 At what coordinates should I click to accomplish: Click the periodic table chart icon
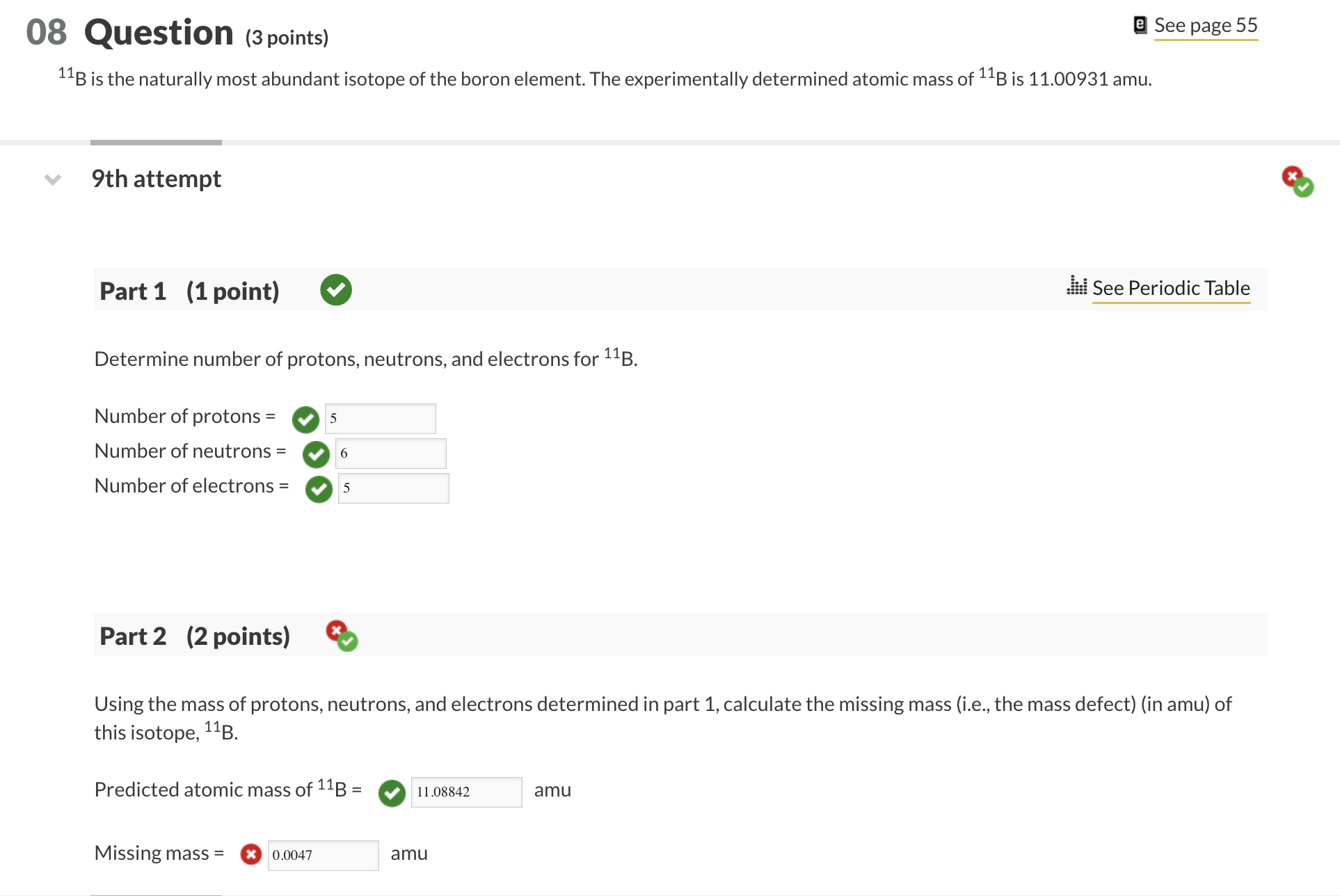point(1076,287)
